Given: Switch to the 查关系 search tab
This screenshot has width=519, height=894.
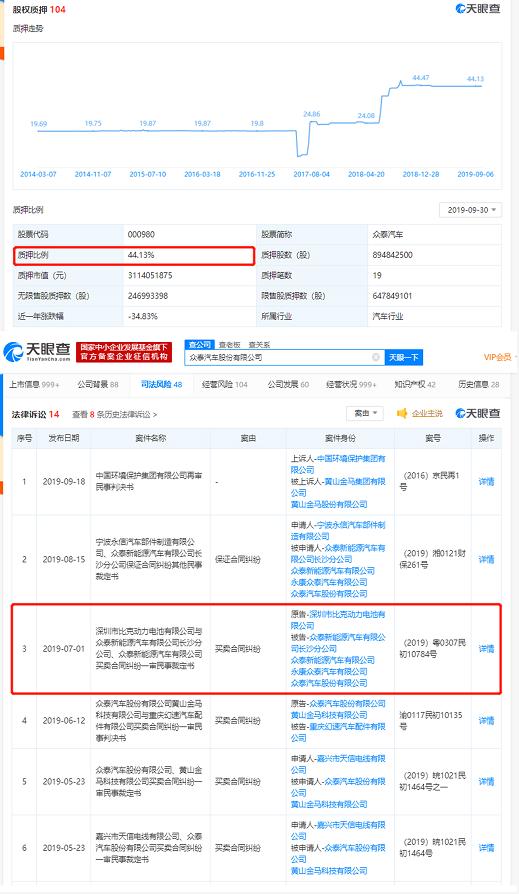Looking at the screenshot, I should (x=259, y=345).
